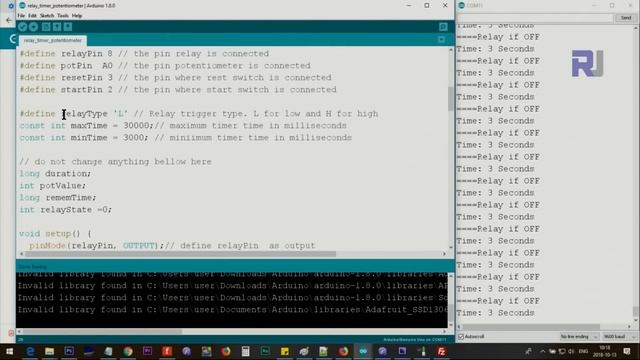Screen dimensions: 640x360
Task: Open the No line ending dropdown
Action: point(578,337)
